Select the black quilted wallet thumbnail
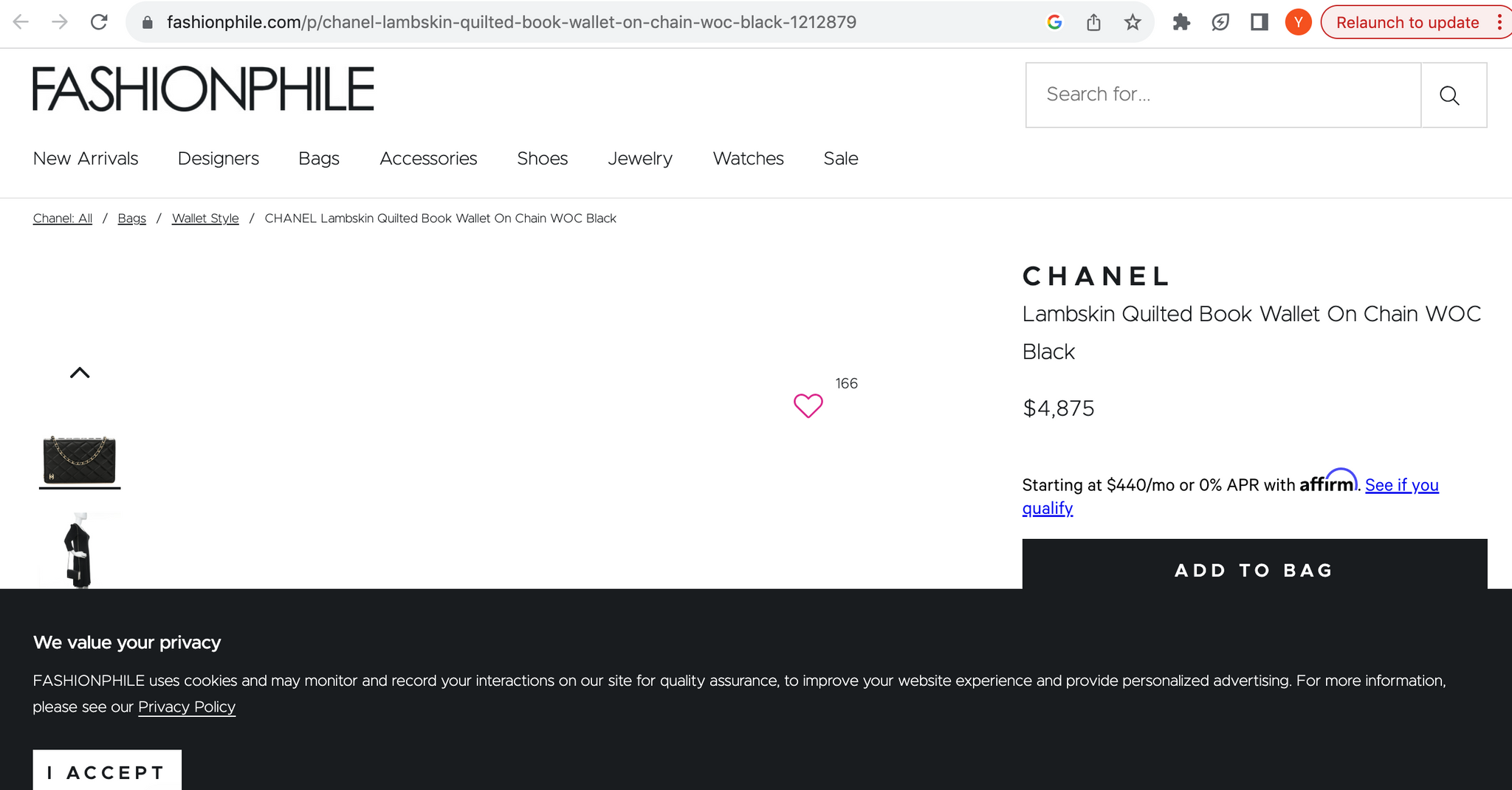The height and width of the screenshot is (790, 1512). [x=80, y=459]
